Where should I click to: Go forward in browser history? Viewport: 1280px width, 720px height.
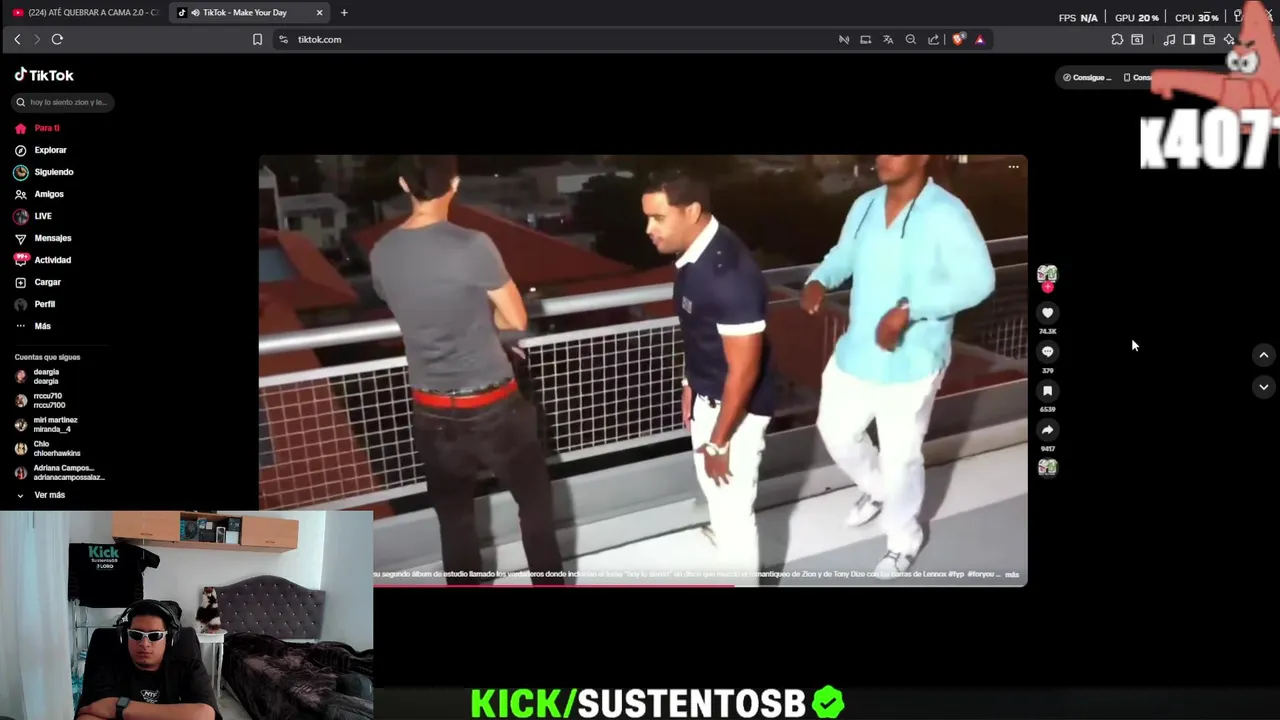(x=37, y=39)
